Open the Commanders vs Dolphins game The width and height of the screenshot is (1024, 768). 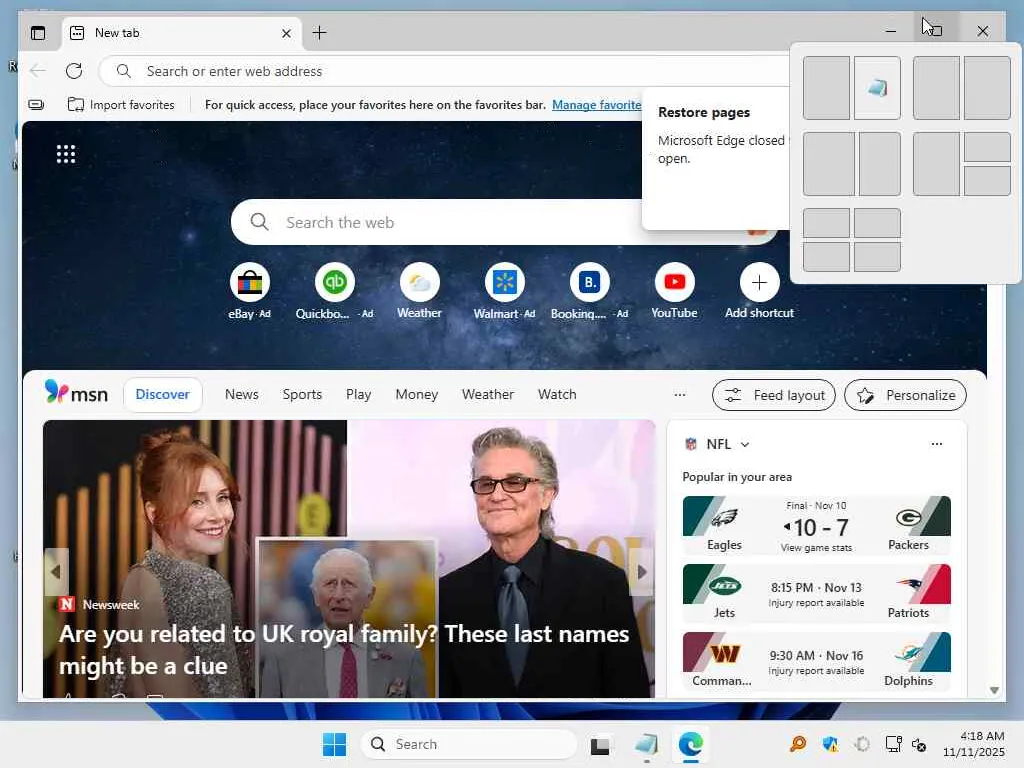pos(816,661)
